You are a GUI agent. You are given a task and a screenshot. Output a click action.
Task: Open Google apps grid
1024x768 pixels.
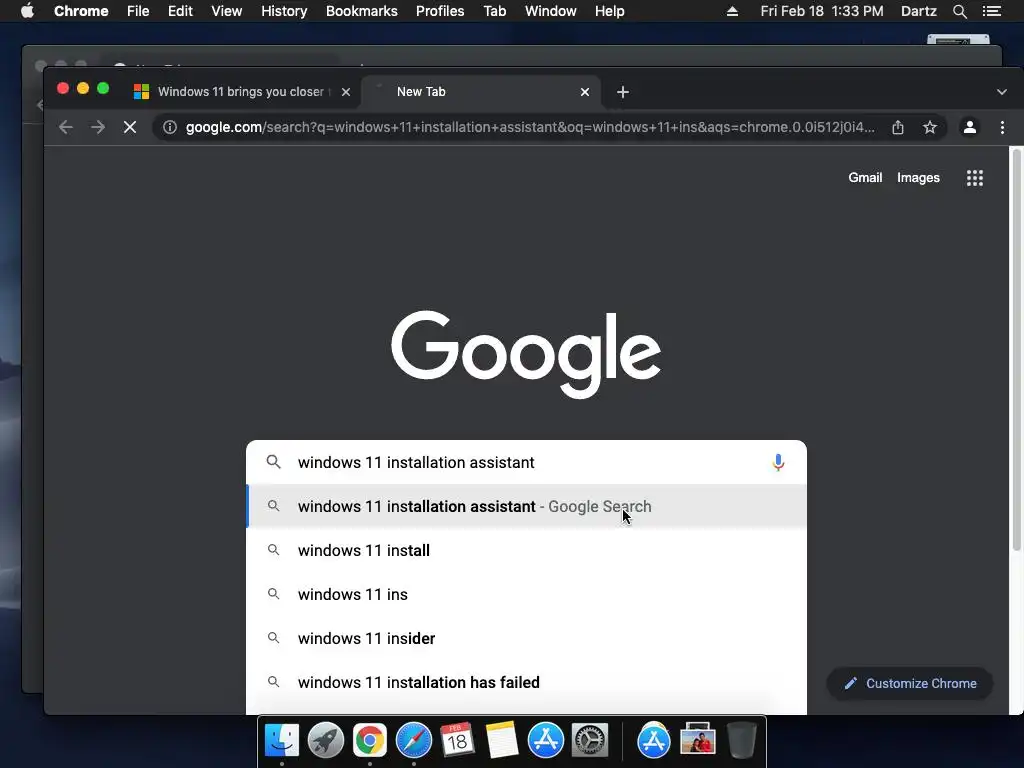point(974,178)
